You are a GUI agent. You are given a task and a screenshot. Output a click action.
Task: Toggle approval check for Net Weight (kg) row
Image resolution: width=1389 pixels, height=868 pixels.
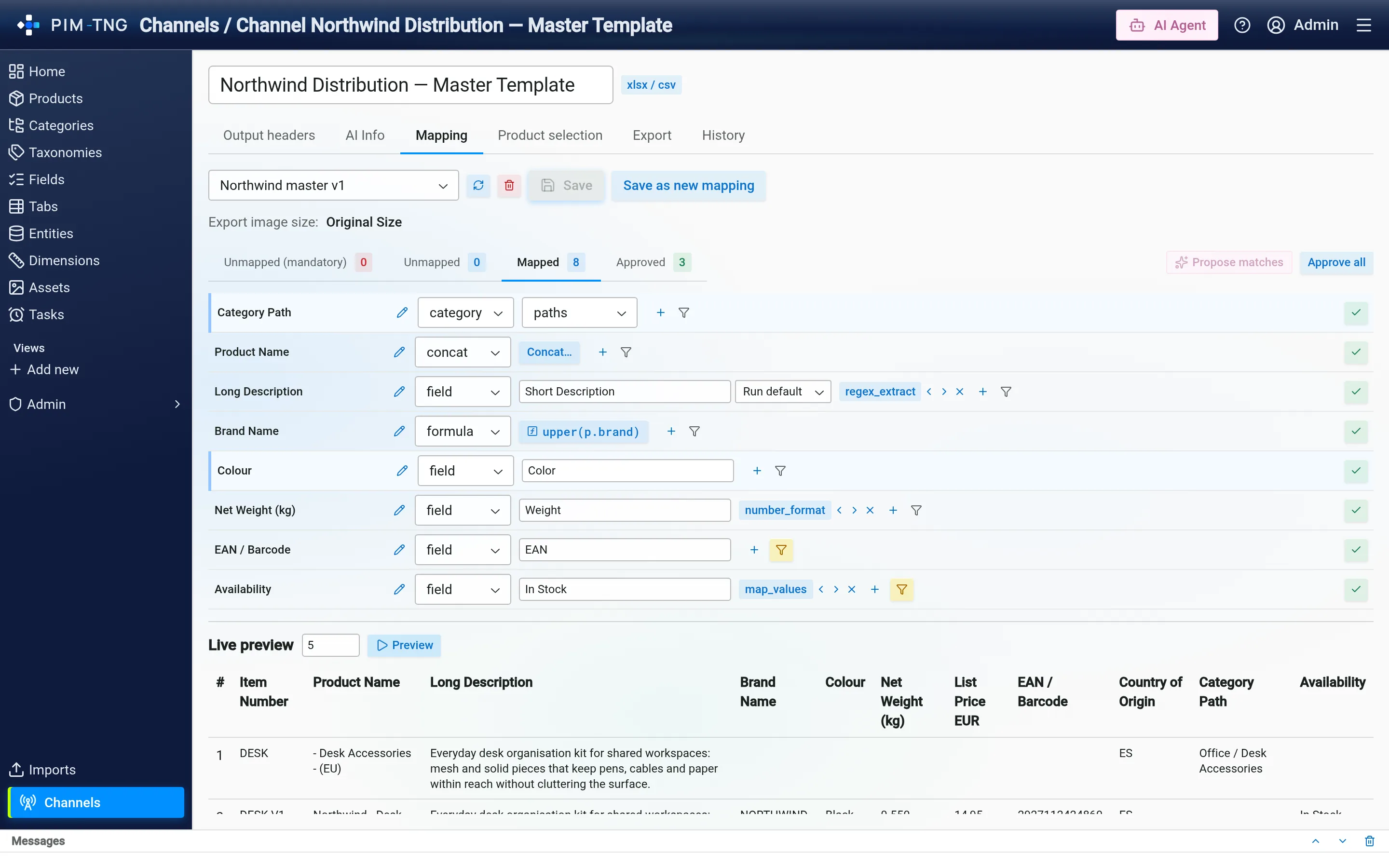pyautogui.click(x=1356, y=510)
